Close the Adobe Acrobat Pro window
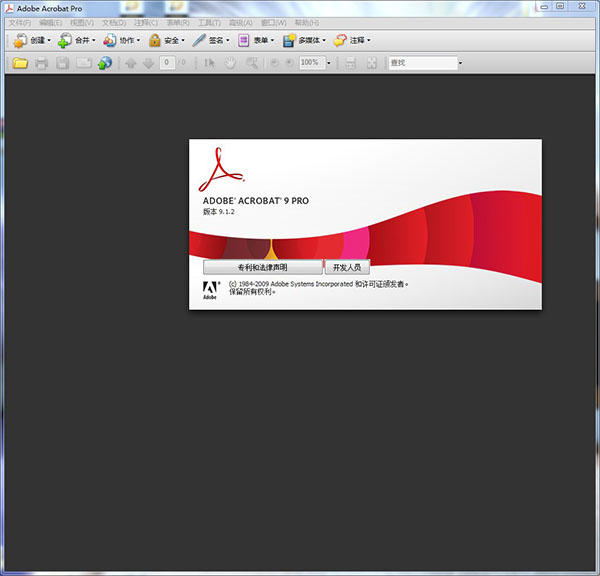This screenshot has width=600, height=576. pos(582,7)
